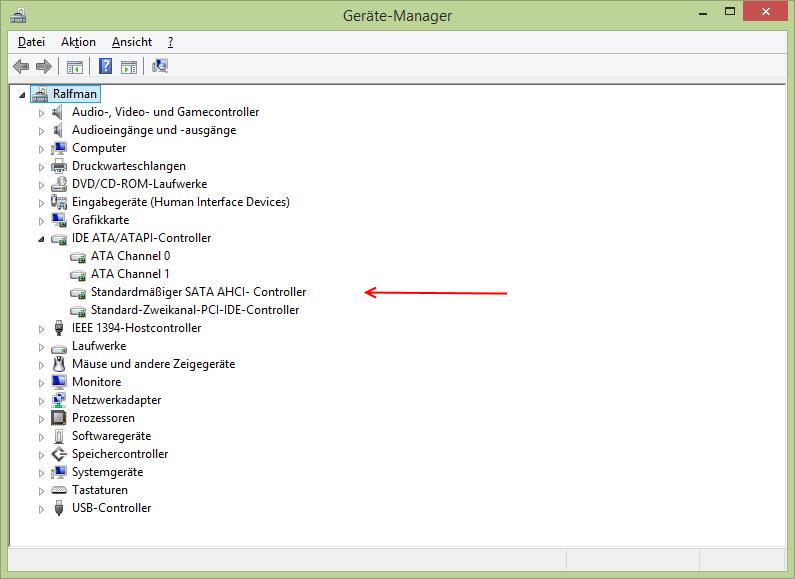Select the Audioeingänge und -ausgänge label
This screenshot has height=579, width=795.
154,130
